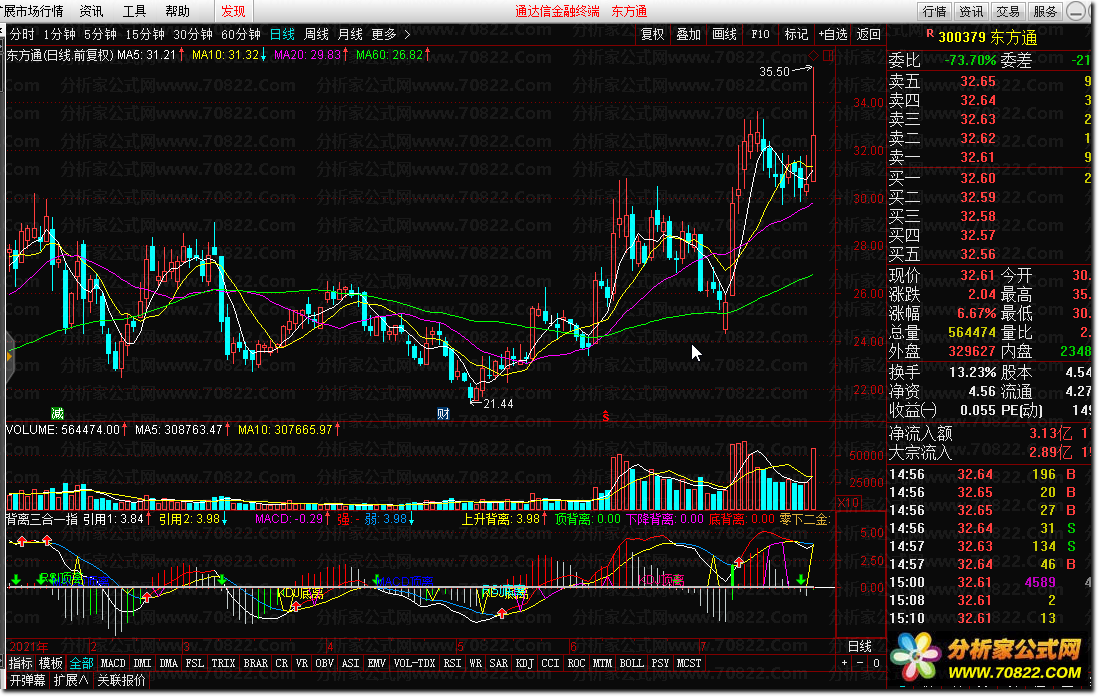The height and width of the screenshot is (697, 1100).
Task: Open the 工具 menu
Action: point(134,11)
